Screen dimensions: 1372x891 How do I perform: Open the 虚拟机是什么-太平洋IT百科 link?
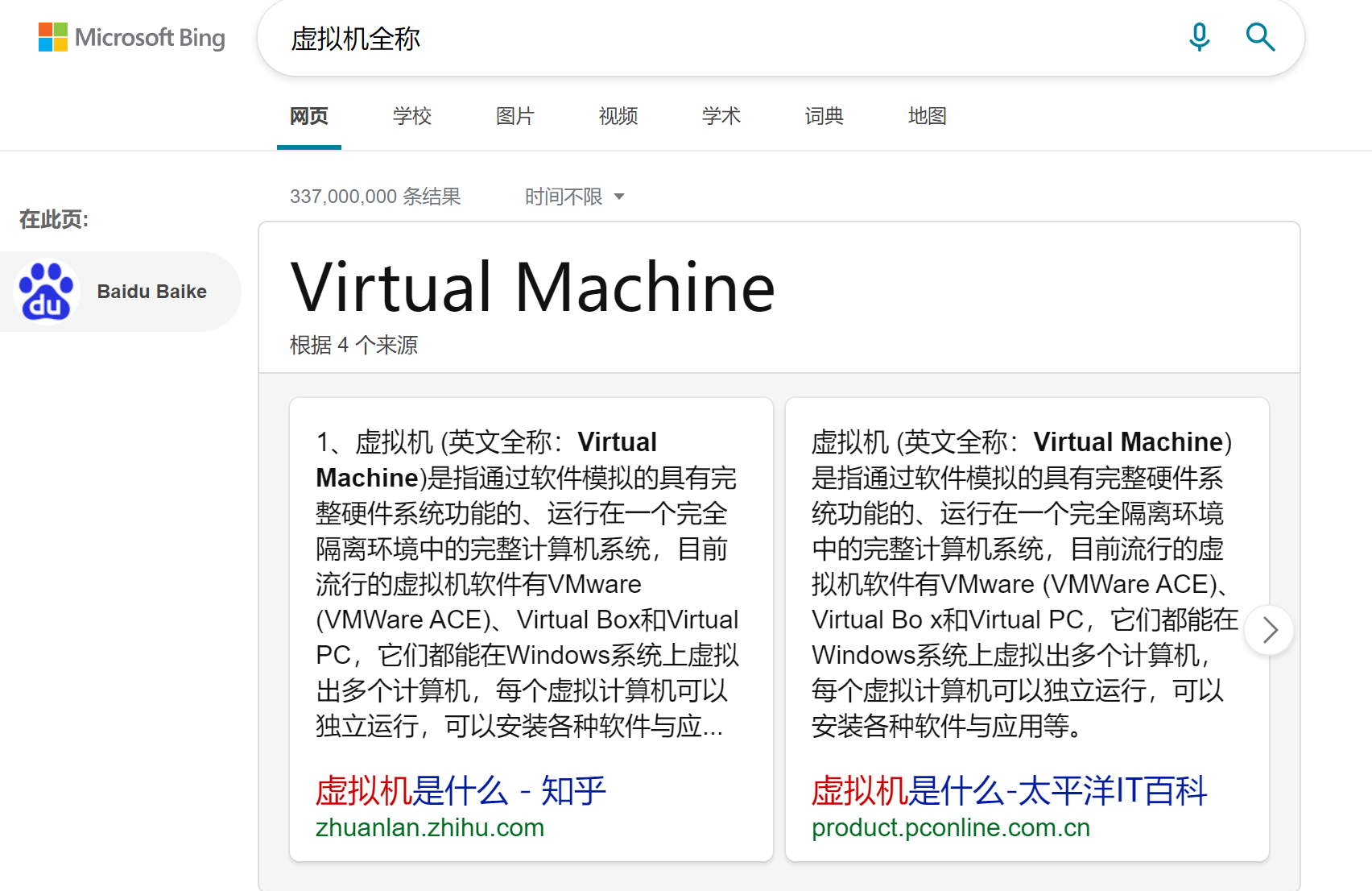tap(1010, 790)
